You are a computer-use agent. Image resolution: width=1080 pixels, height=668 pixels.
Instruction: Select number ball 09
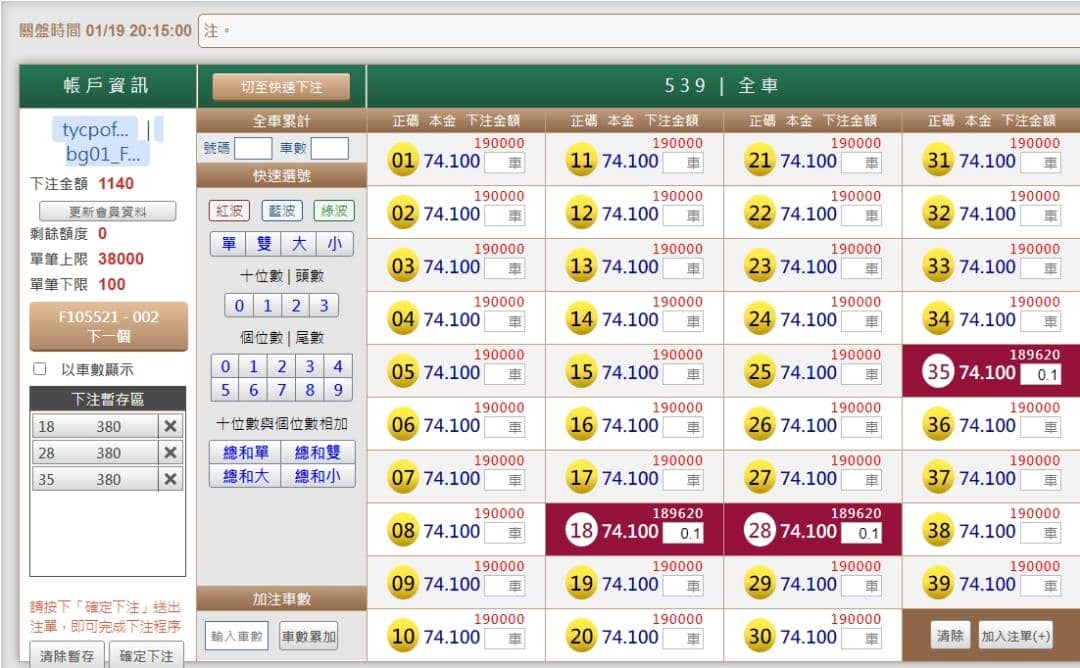click(x=403, y=584)
